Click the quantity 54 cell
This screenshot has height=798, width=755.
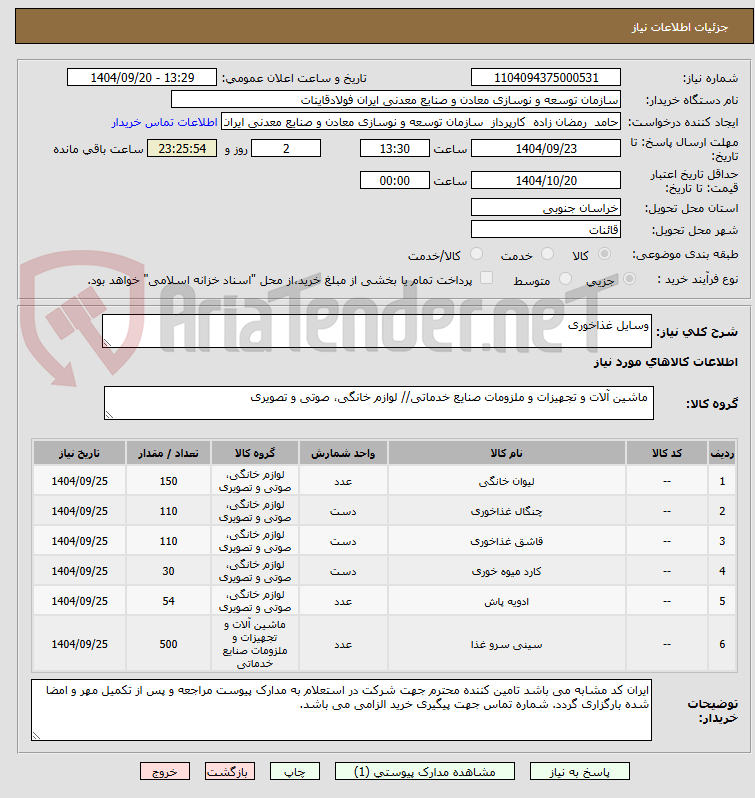click(x=168, y=601)
